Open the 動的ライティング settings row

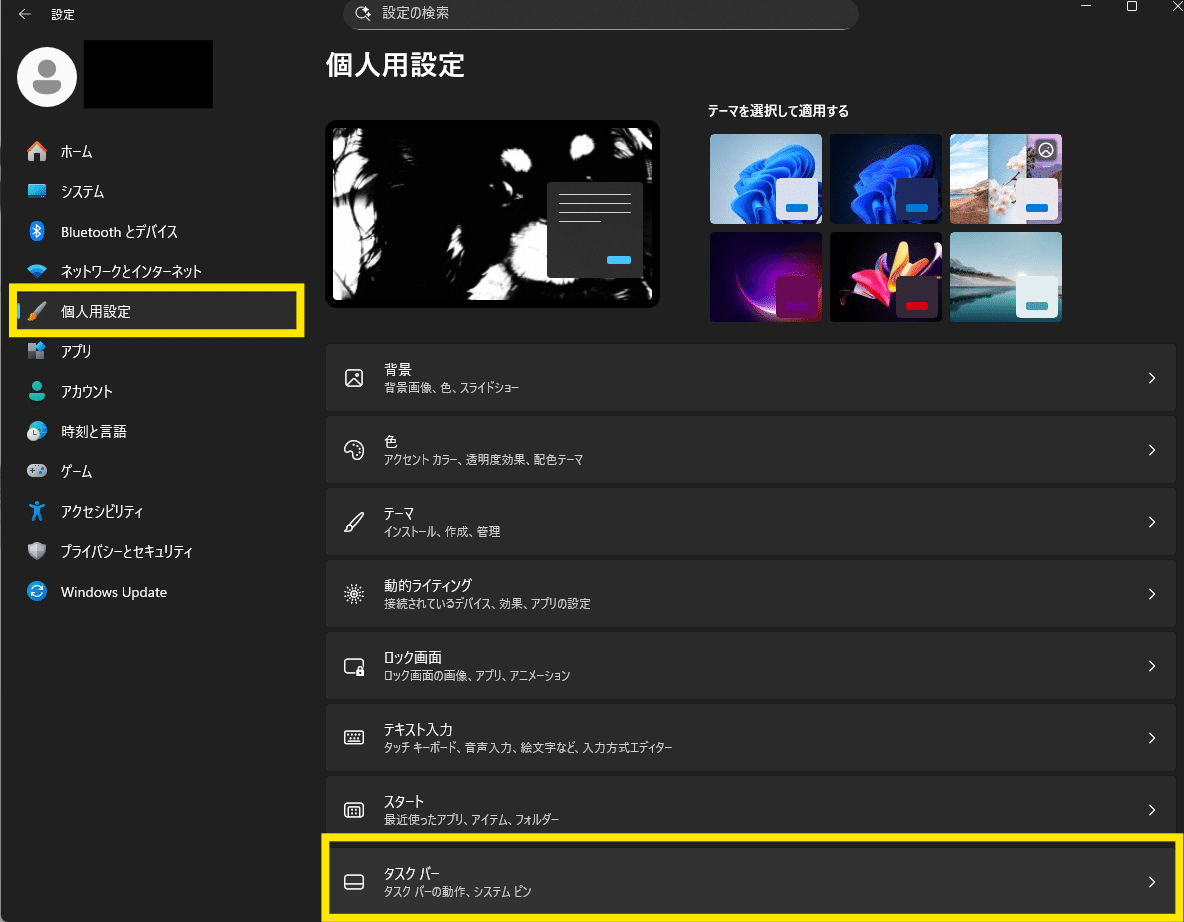(x=750, y=593)
